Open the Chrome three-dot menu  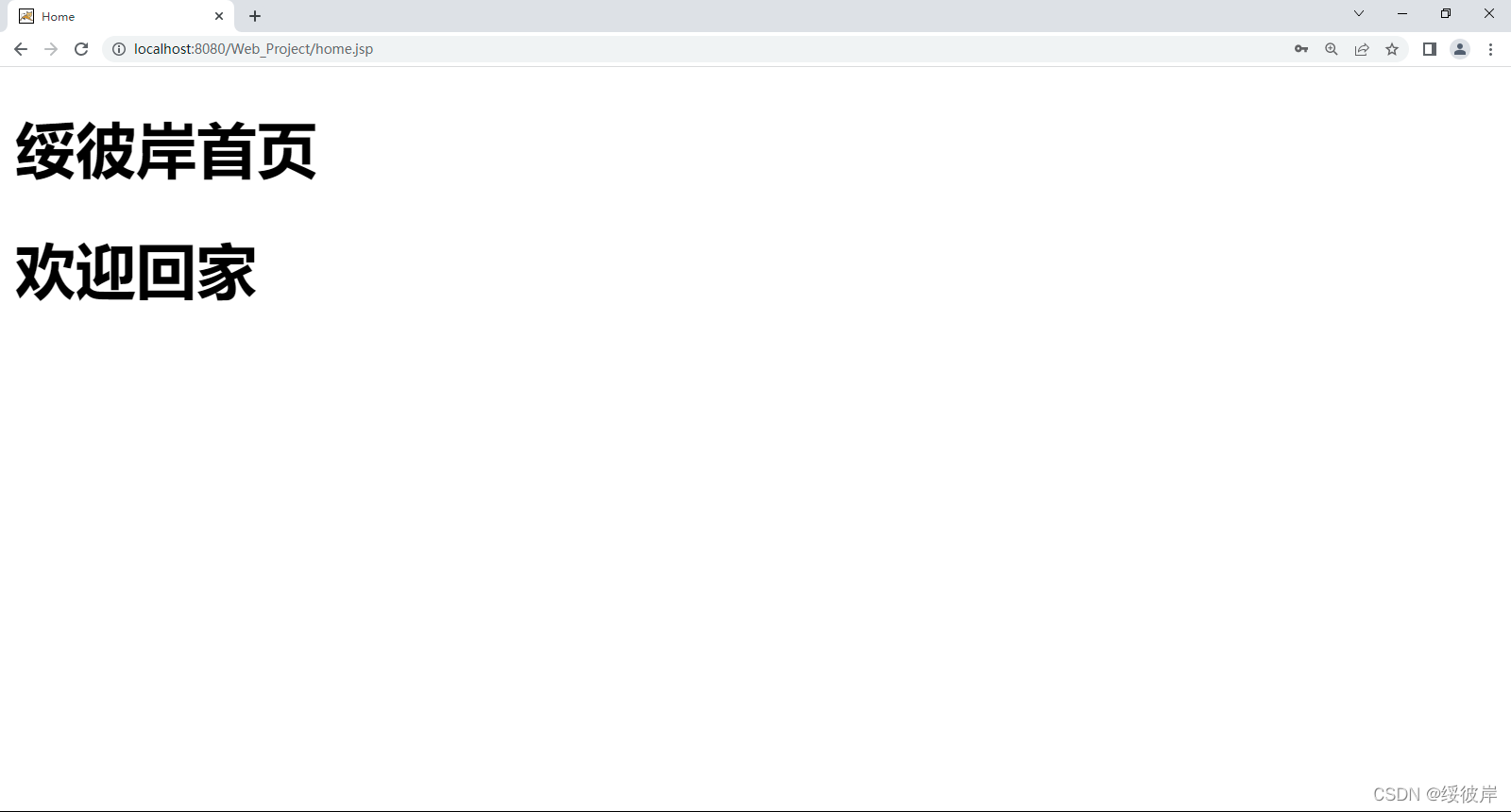point(1490,49)
